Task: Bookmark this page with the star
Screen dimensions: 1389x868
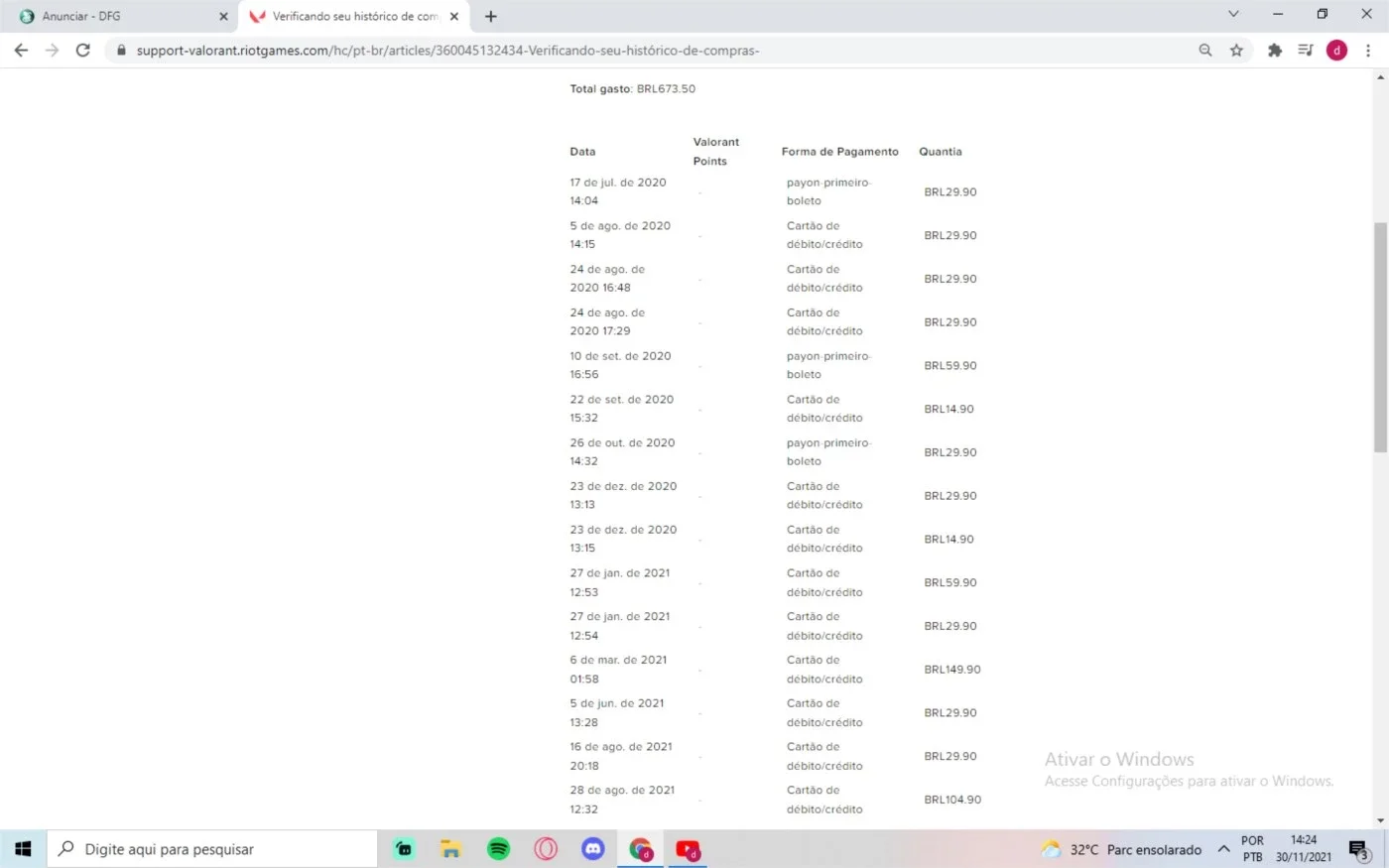Action: 1236,50
